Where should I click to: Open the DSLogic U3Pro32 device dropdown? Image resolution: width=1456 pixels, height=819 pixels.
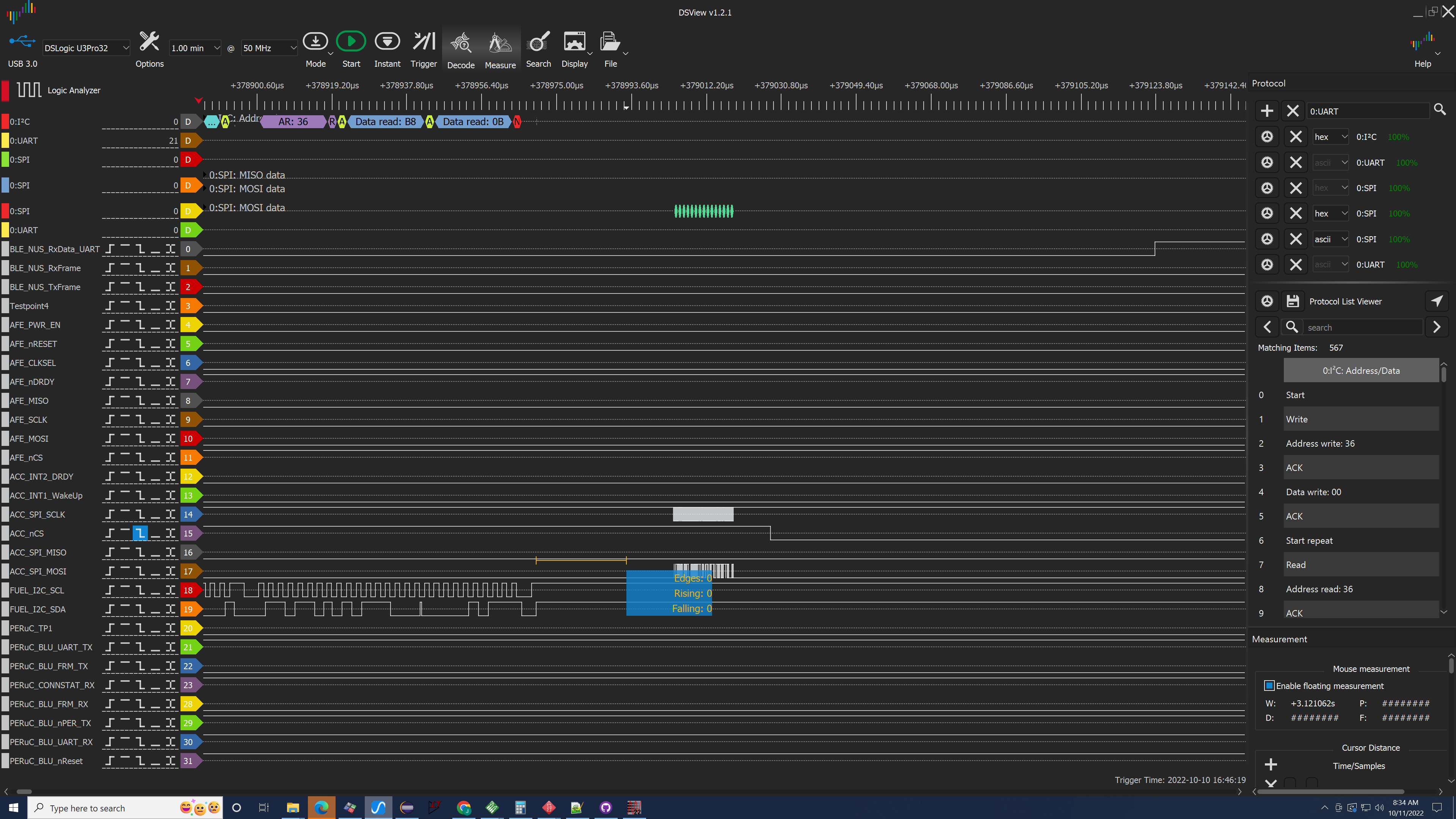pos(86,48)
